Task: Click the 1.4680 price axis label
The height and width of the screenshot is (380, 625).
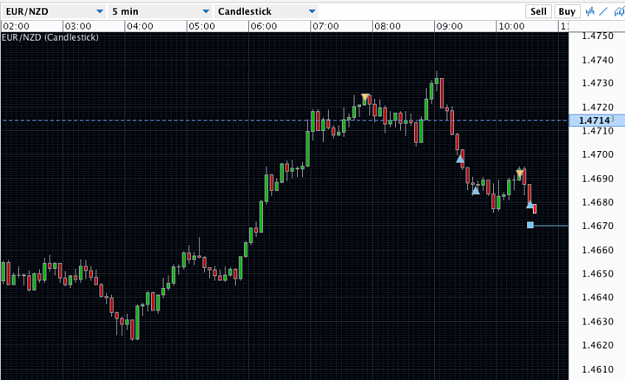Action: 597,202
